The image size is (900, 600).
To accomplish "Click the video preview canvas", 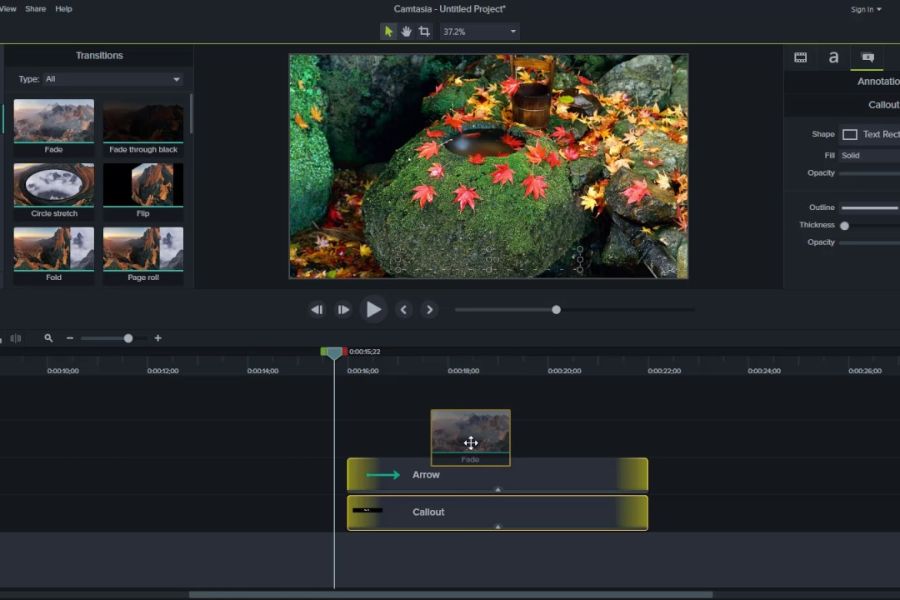I will pyautogui.click(x=488, y=167).
